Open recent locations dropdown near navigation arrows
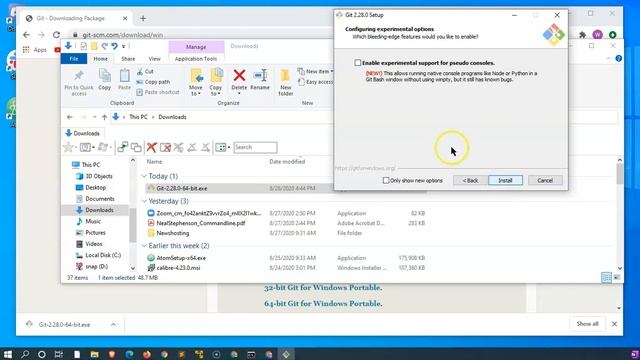Viewport: 640px width, 360px height. coord(94,117)
